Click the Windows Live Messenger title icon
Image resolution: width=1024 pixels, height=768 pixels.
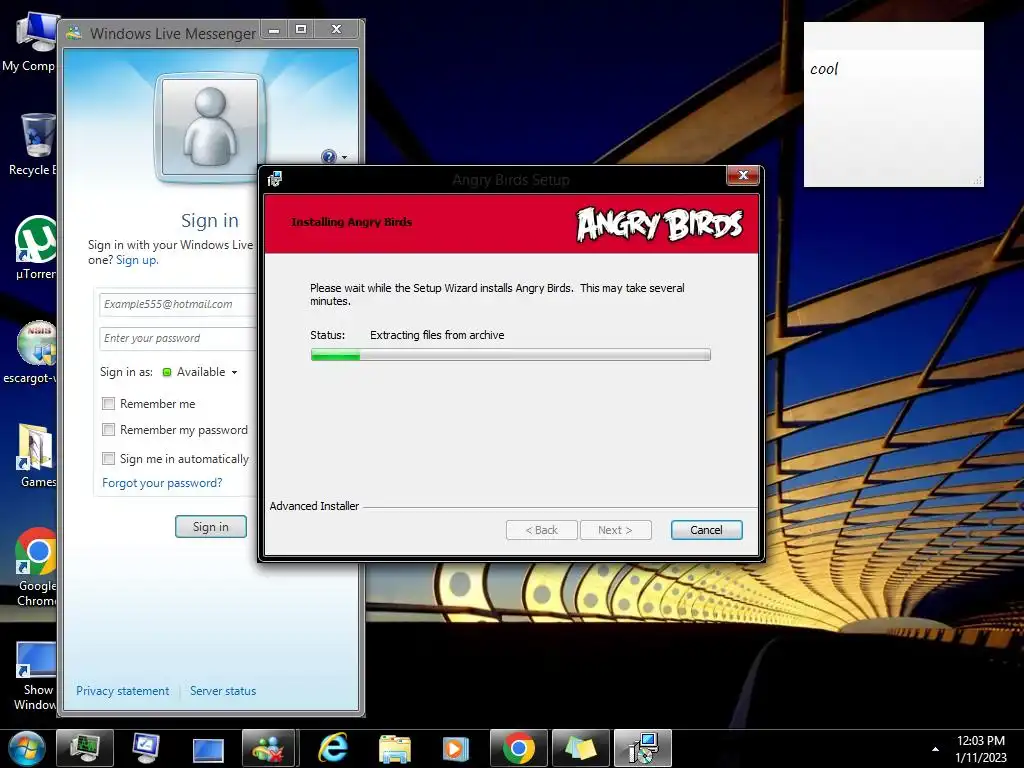[74, 33]
